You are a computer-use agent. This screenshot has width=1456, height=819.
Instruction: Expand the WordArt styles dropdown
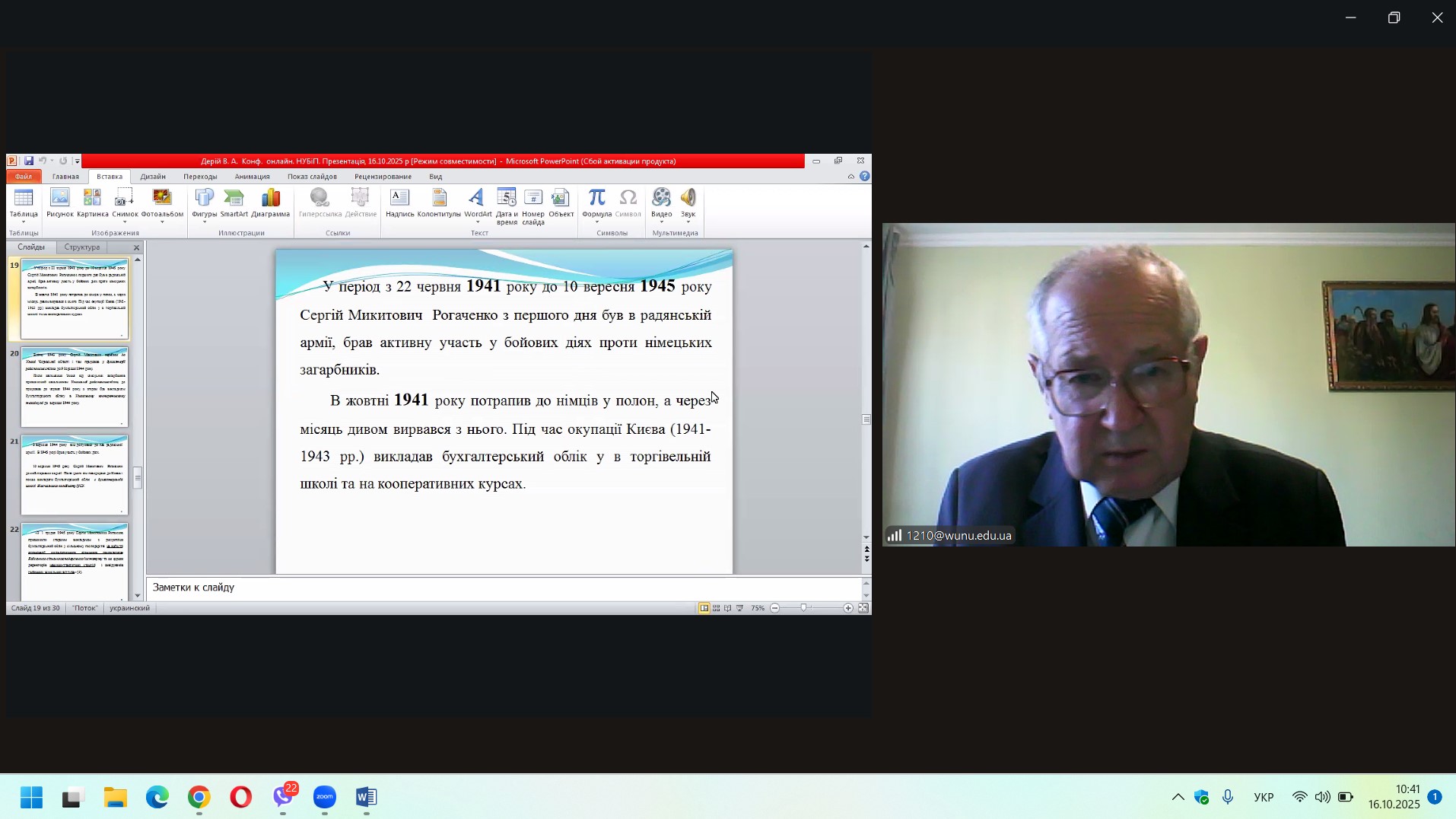[x=478, y=222]
